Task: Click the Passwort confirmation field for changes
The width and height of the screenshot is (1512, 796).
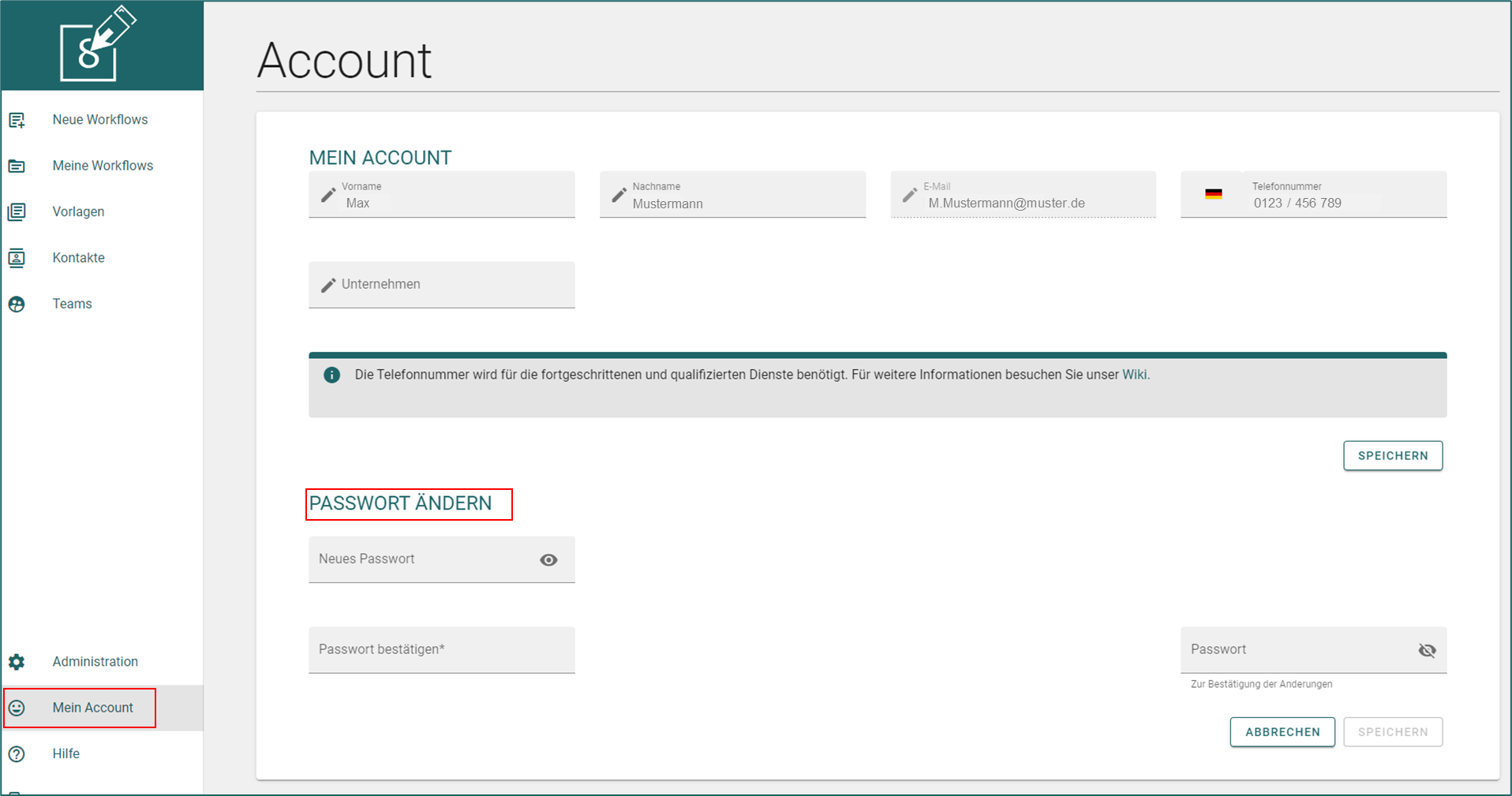Action: (x=1314, y=650)
